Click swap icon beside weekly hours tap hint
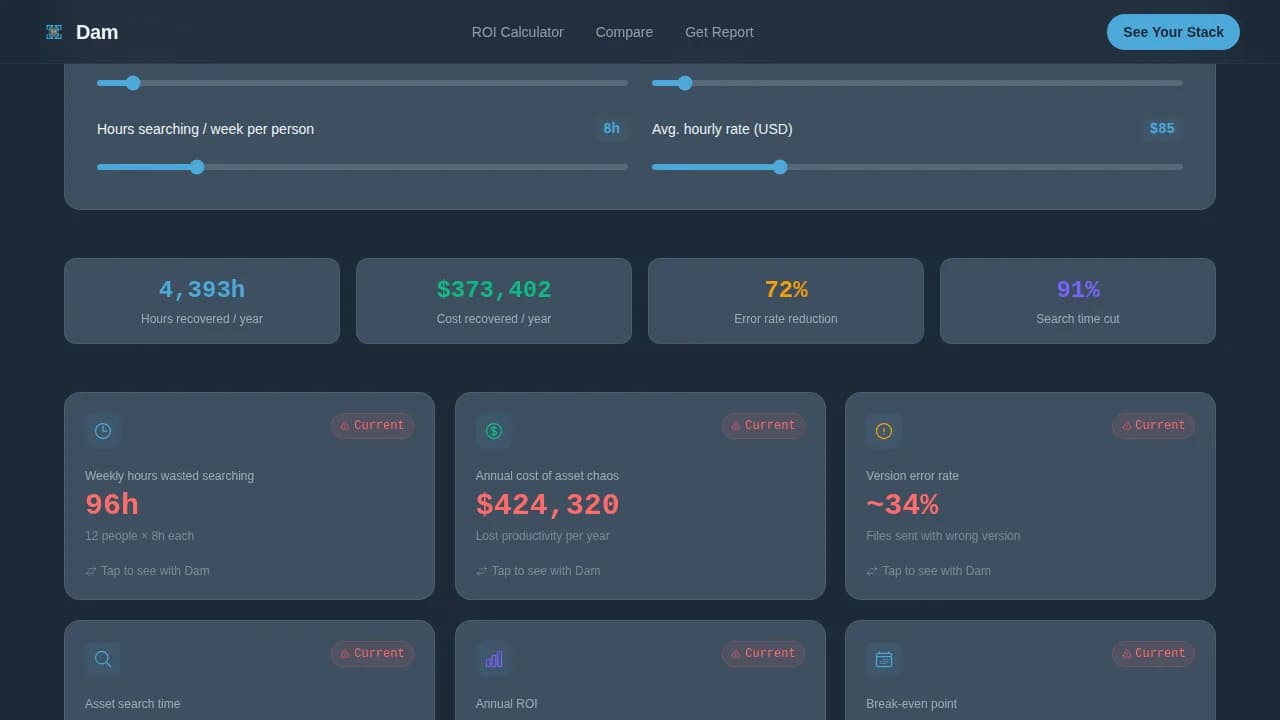 tap(91, 571)
